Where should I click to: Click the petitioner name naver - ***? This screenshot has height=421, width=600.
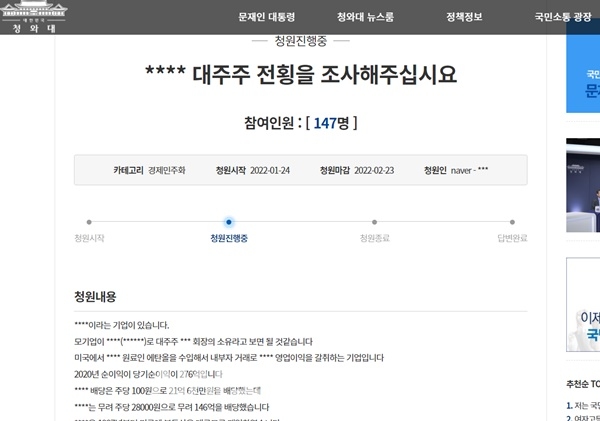[470, 170]
